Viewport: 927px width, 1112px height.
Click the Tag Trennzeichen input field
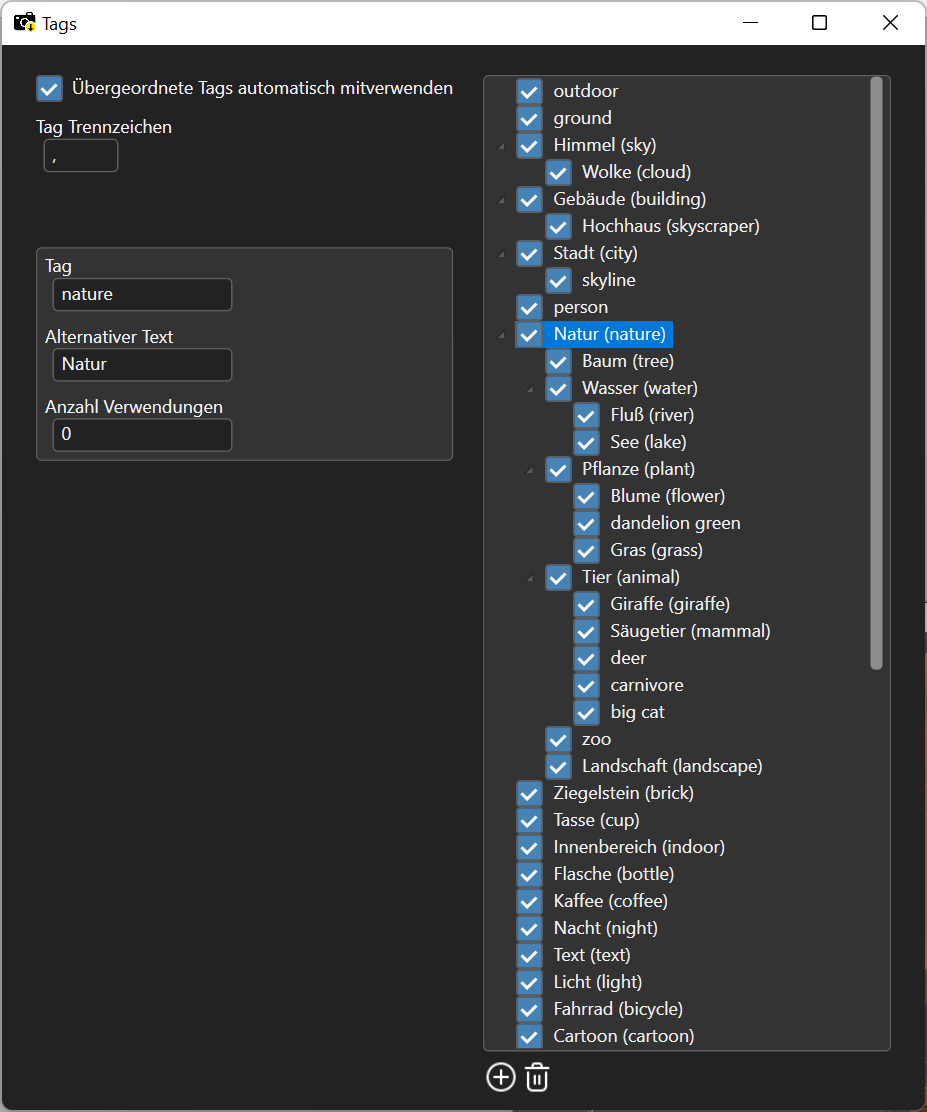pos(81,156)
